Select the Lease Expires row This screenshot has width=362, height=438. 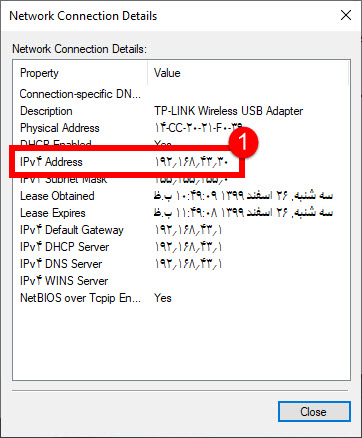[181, 213]
